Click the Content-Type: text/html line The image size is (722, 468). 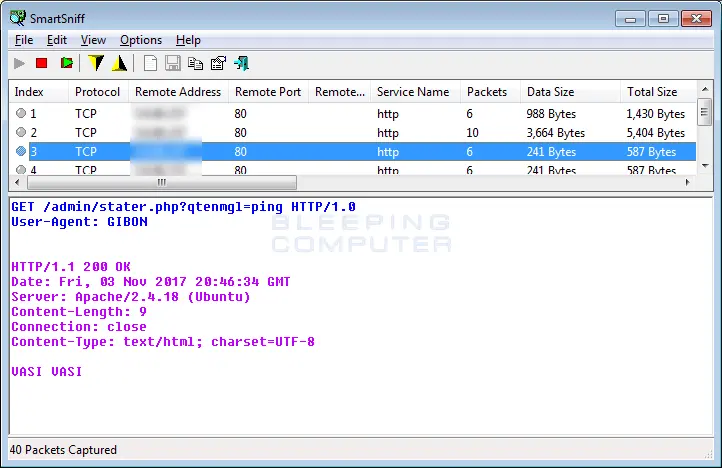pyautogui.click(x=163, y=342)
